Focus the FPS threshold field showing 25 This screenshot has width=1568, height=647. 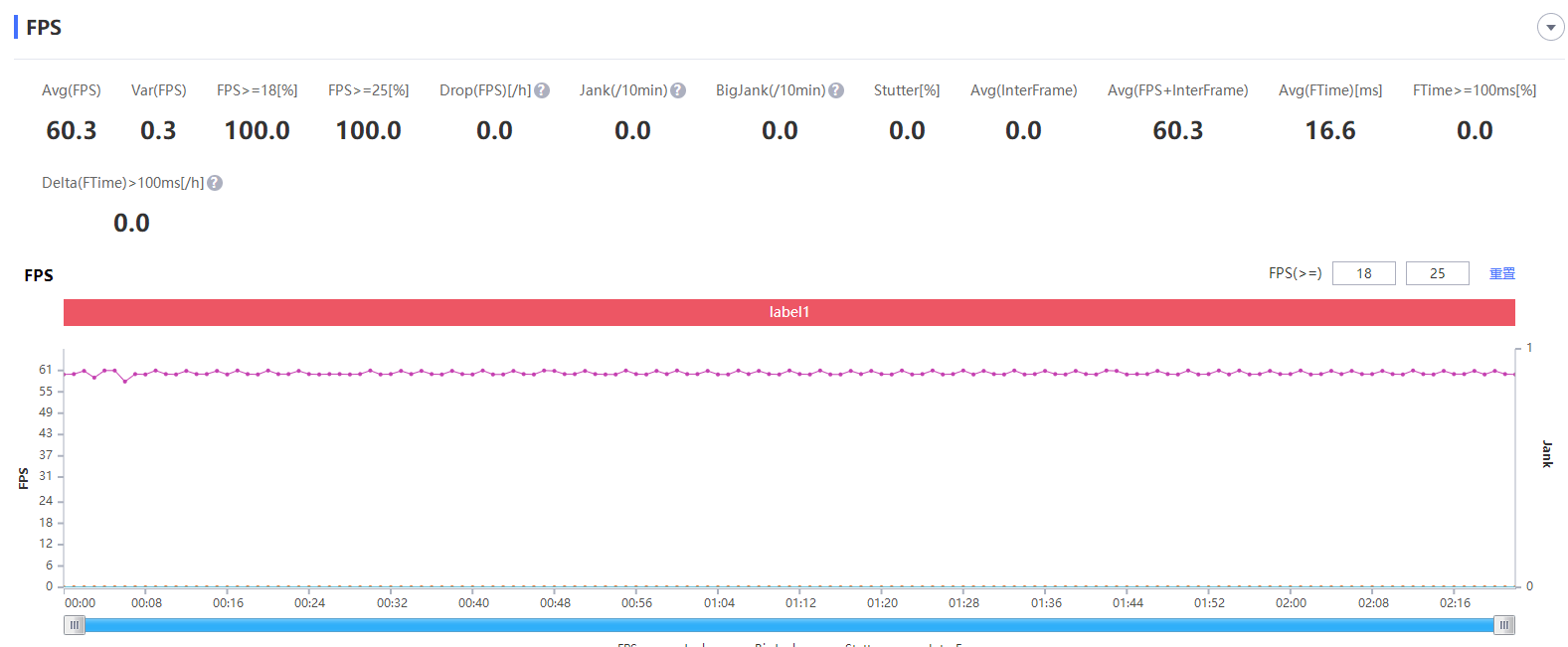(x=1437, y=273)
